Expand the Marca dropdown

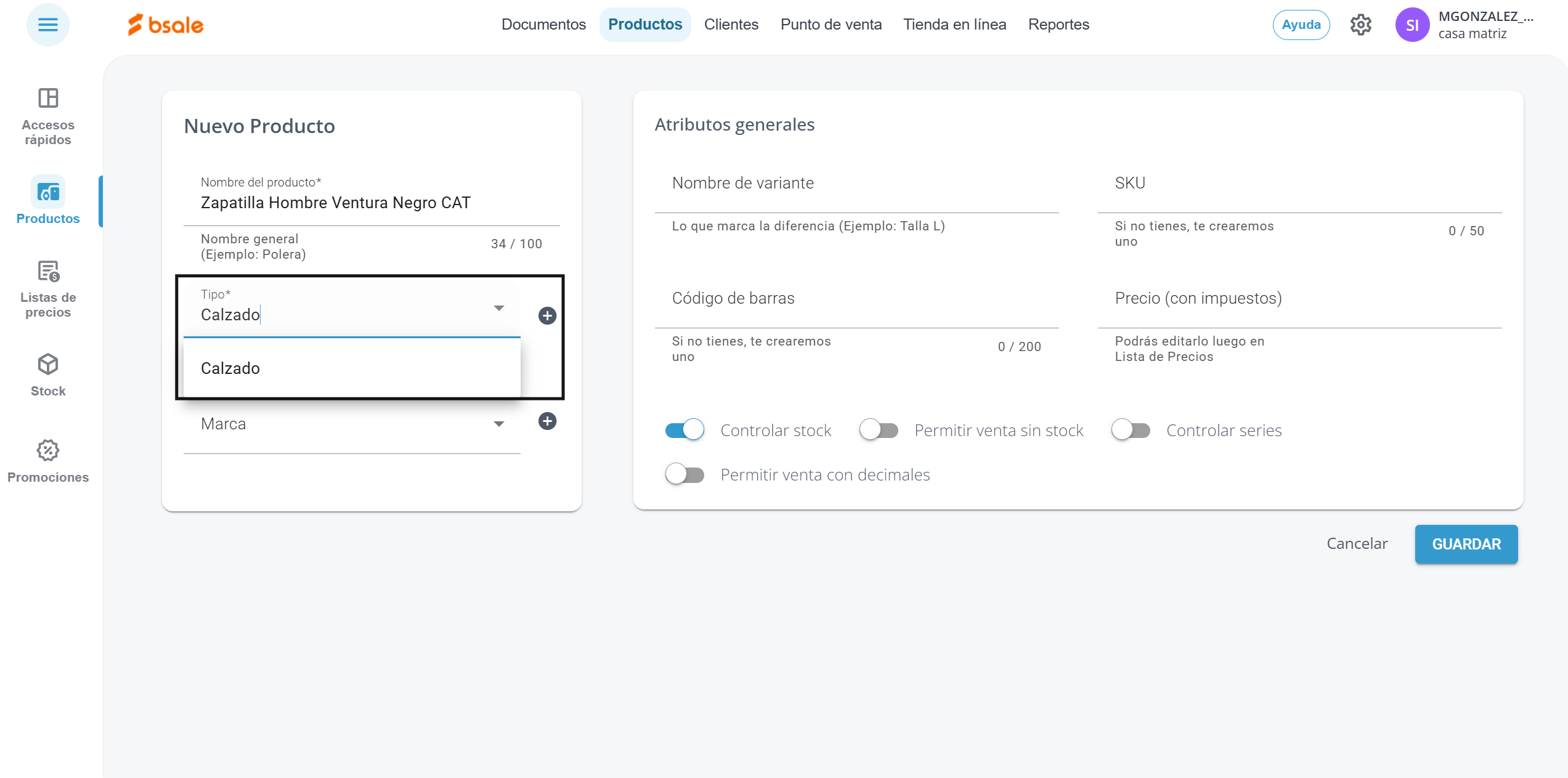pos(498,424)
